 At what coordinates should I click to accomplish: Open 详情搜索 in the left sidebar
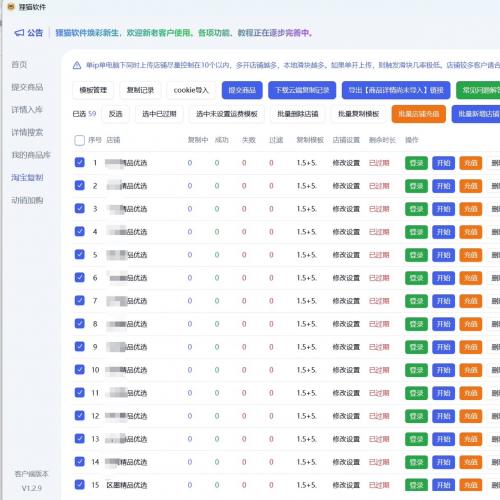tap(27, 132)
